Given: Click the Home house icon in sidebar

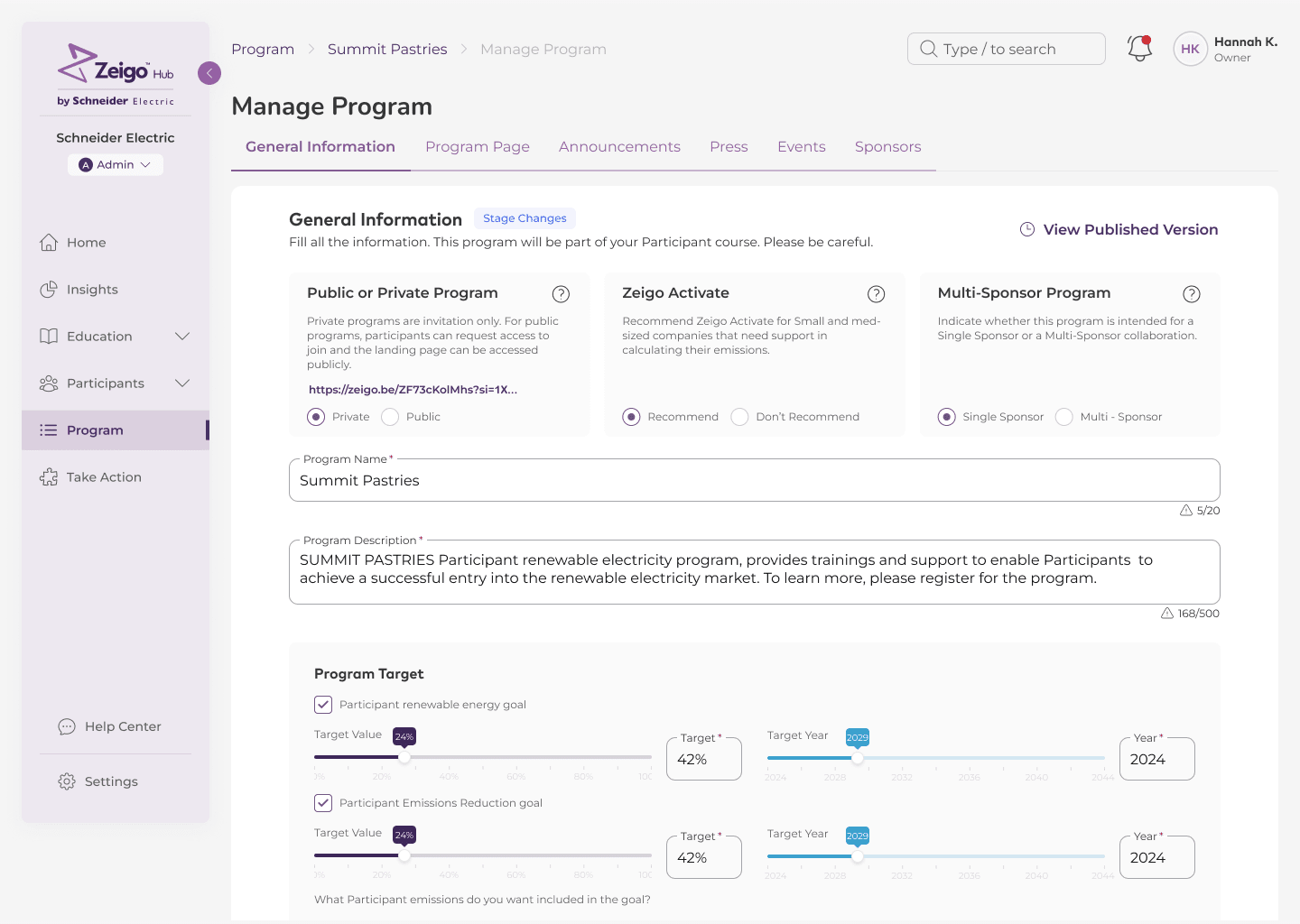Looking at the screenshot, I should 49,243.
